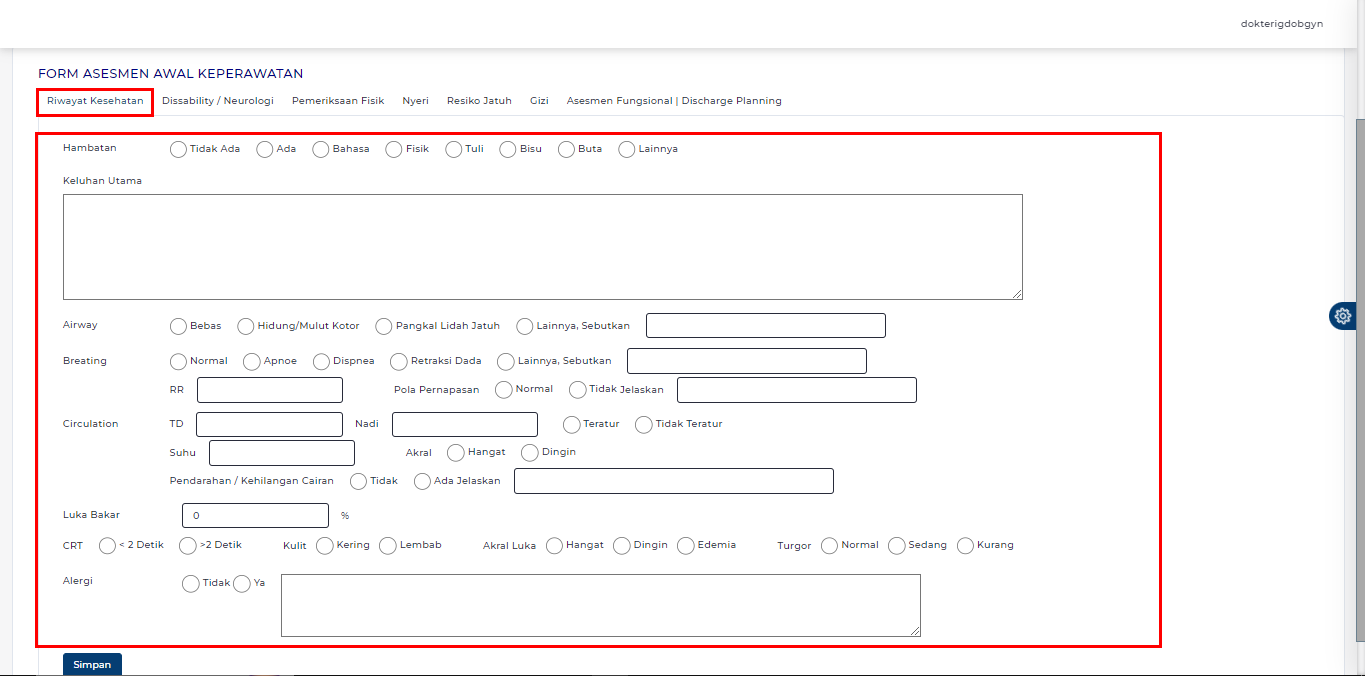Image resolution: width=1365 pixels, height=676 pixels.
Task: Open the settings gear side panel
Action: [1343, 316]
